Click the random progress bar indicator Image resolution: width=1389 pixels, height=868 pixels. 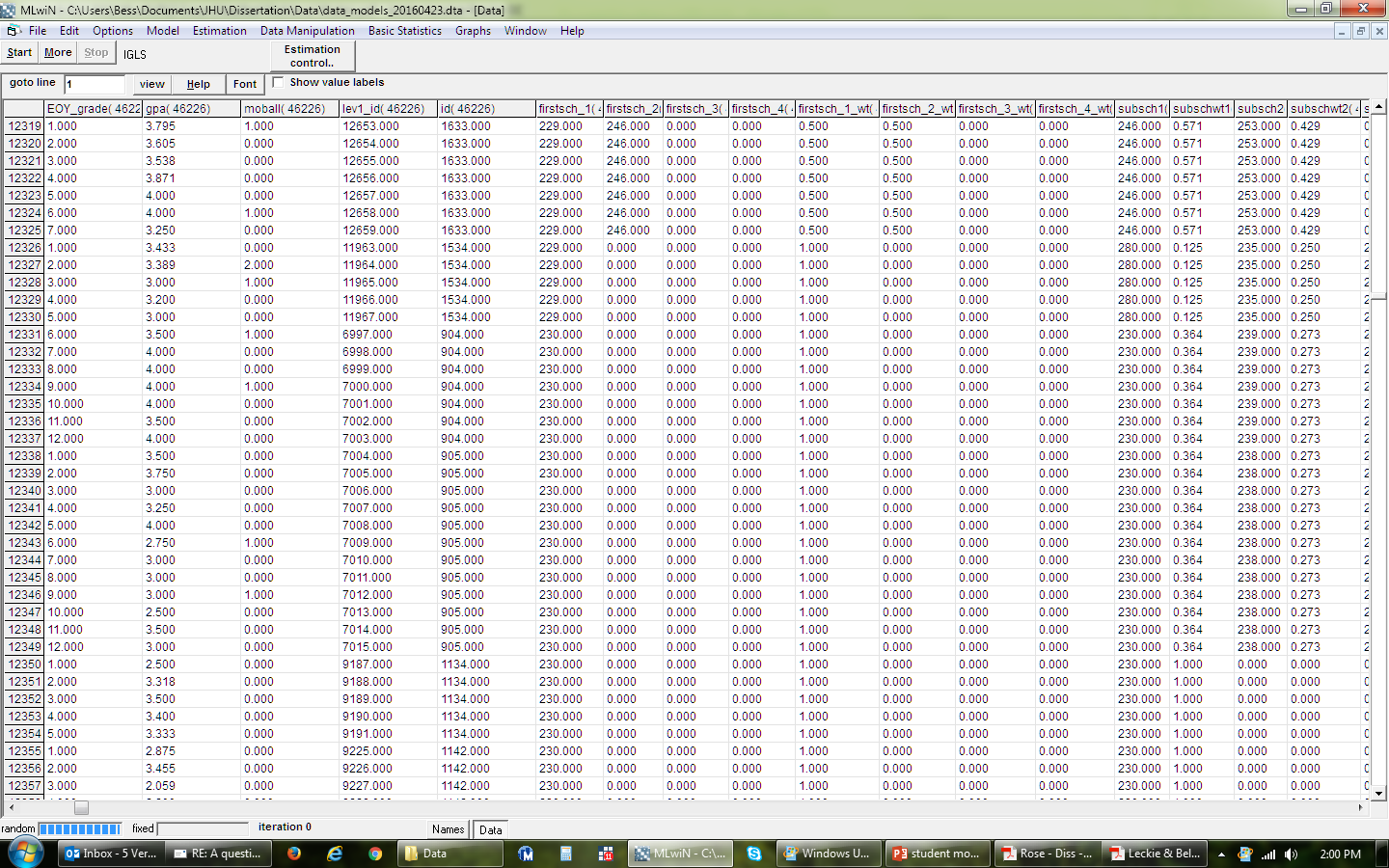pyautogui.click(x=79, y=828)
